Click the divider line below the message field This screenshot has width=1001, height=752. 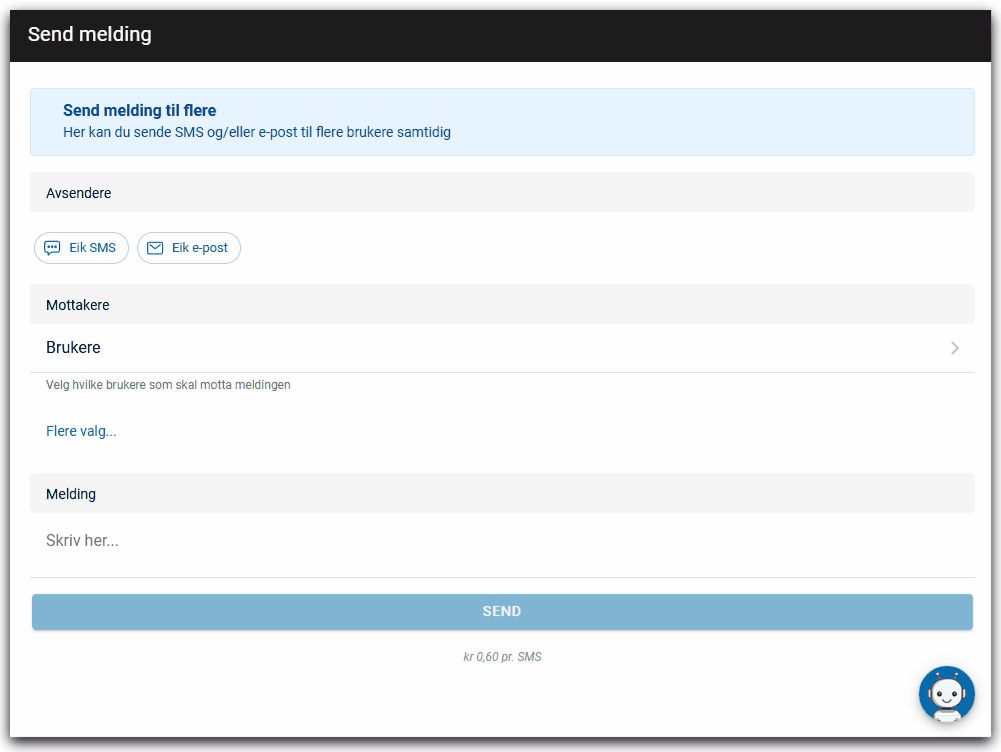500,577
